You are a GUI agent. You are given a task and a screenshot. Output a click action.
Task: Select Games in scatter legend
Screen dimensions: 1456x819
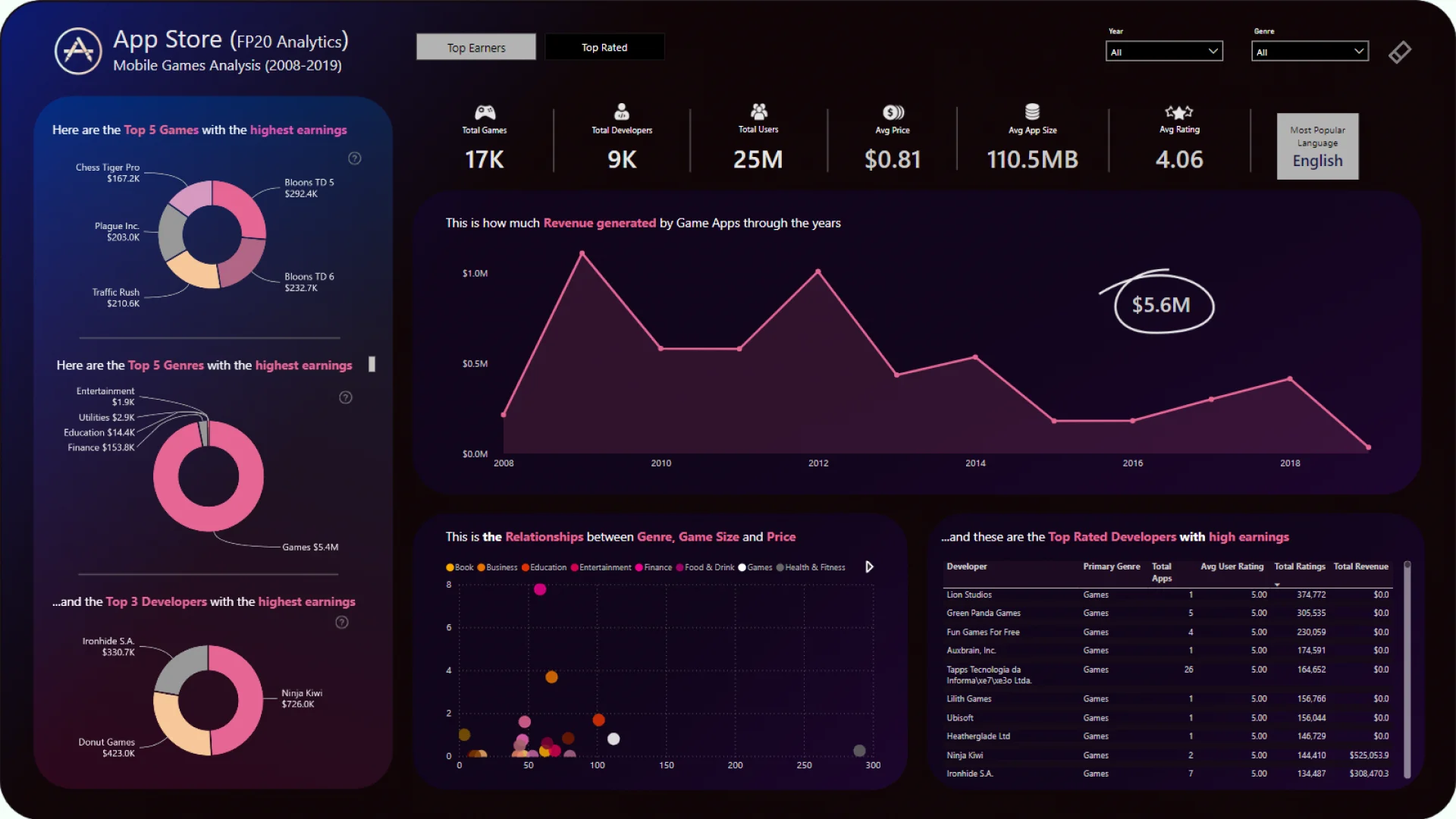tap(755, 567)
